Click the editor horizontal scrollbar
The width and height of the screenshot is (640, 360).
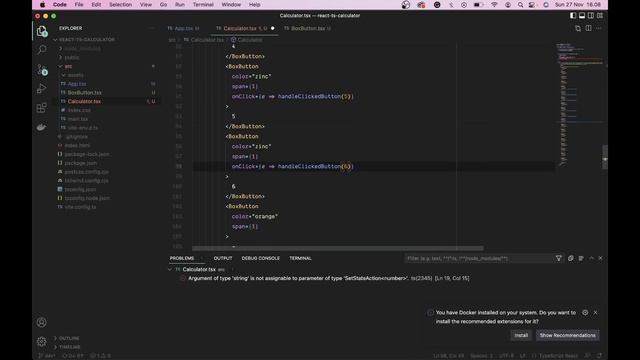click(338, 248)
